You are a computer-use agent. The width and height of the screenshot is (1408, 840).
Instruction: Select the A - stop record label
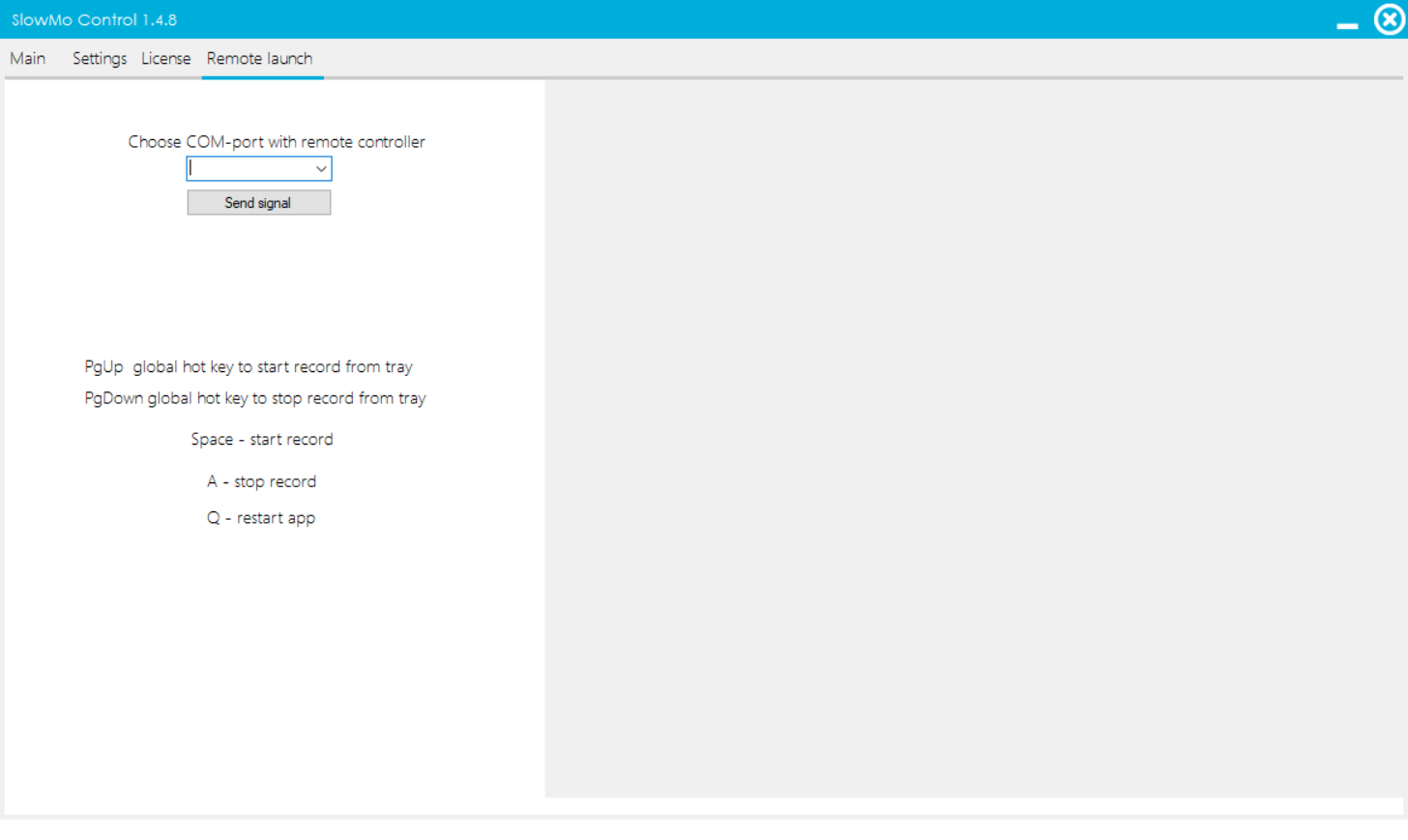pos(261,481)
